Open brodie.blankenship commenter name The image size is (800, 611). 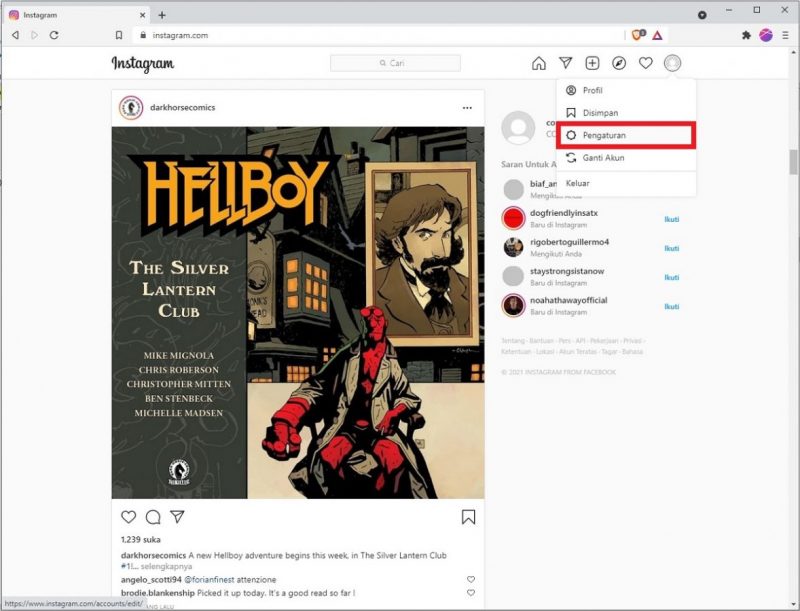[x=158, y=593]
